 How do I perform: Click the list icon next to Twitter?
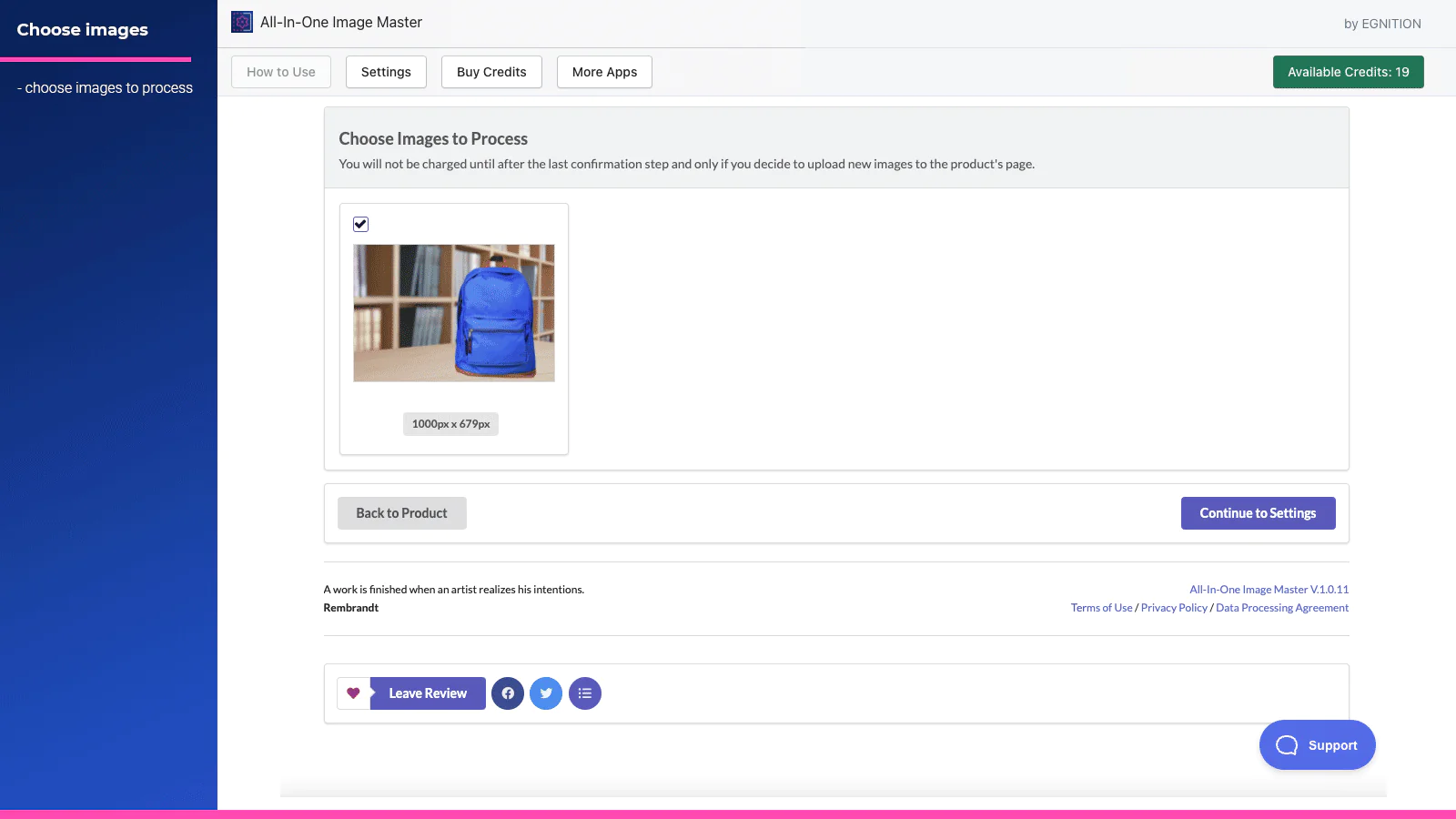click(585, 693)
